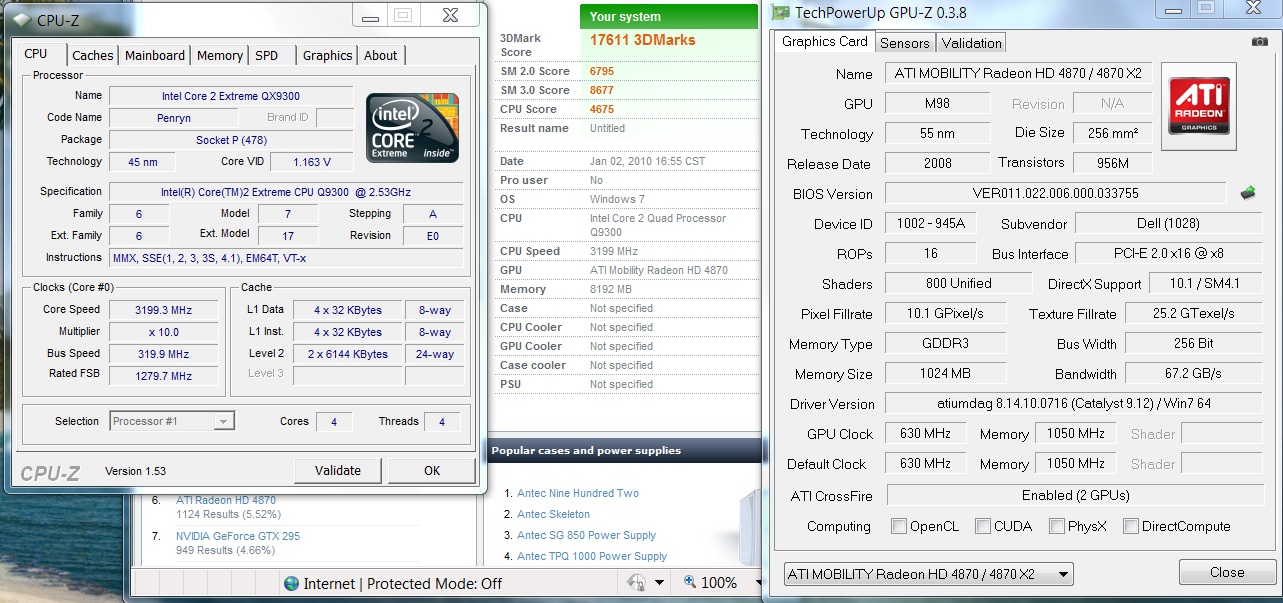Click the zoom magnifier icon in status bar
Screen dimensions: 1283x603
click(690, 582)
